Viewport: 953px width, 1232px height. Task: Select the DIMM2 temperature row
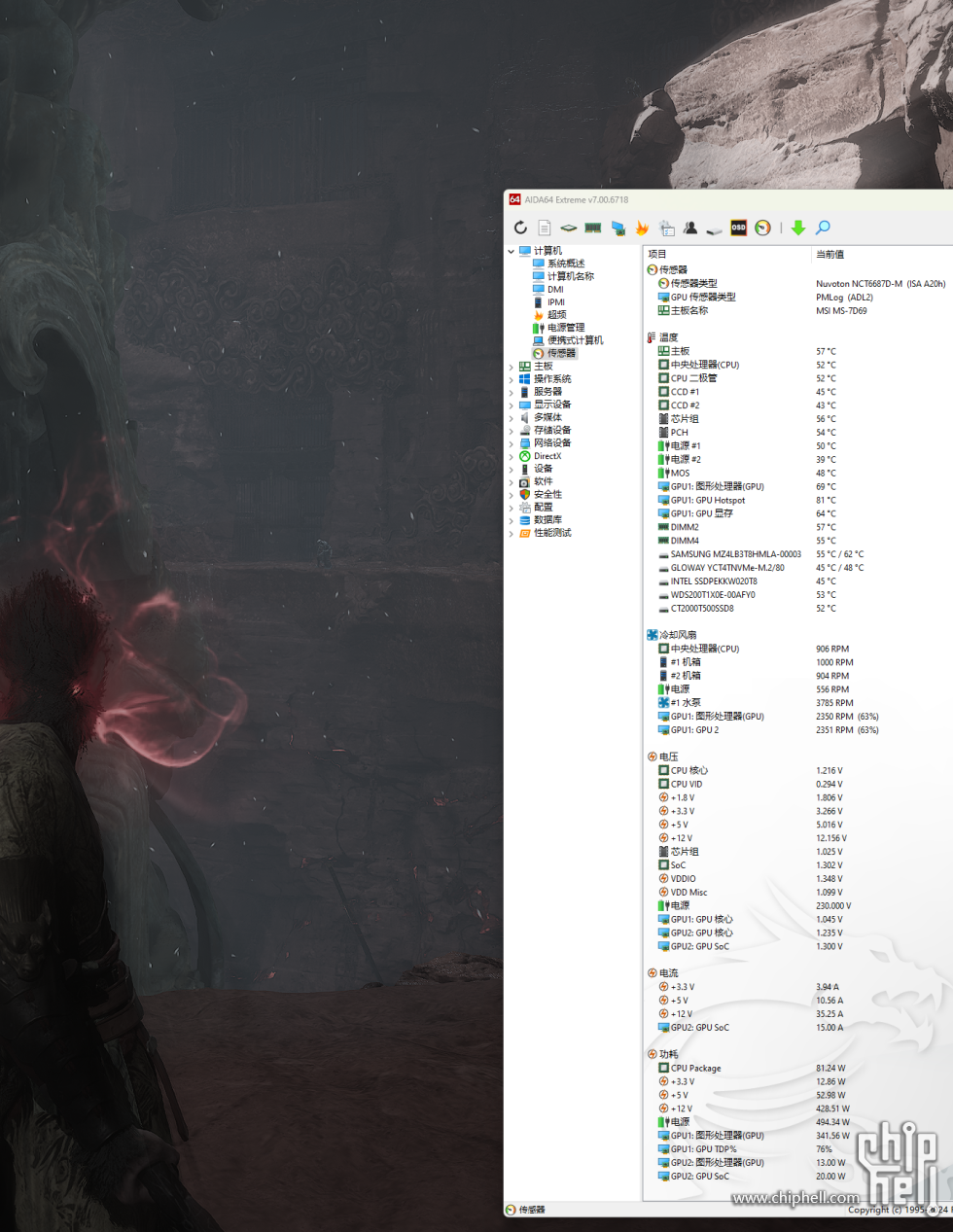pyautogui.click(x=797, y=527)
